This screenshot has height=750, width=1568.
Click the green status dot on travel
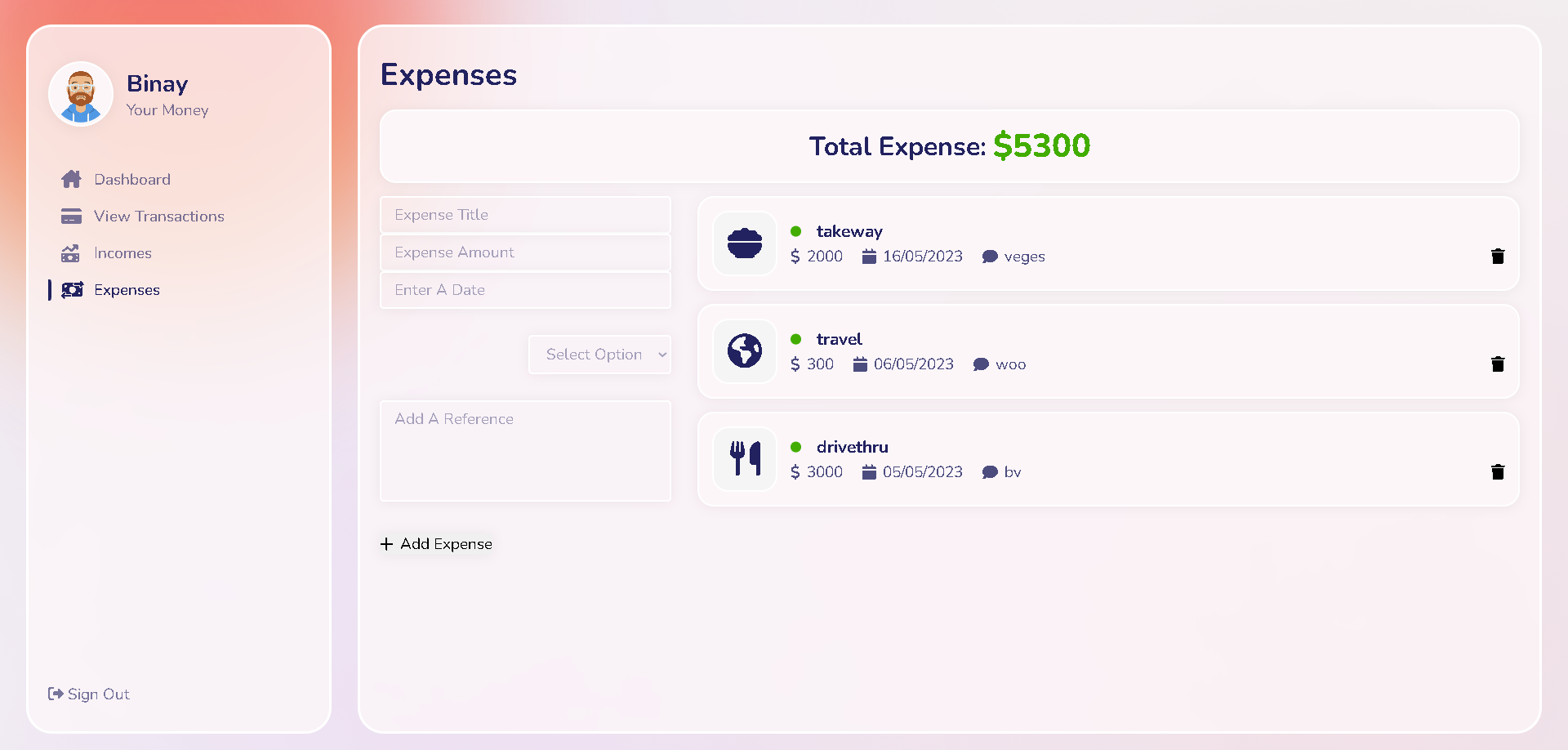[798, 337]
